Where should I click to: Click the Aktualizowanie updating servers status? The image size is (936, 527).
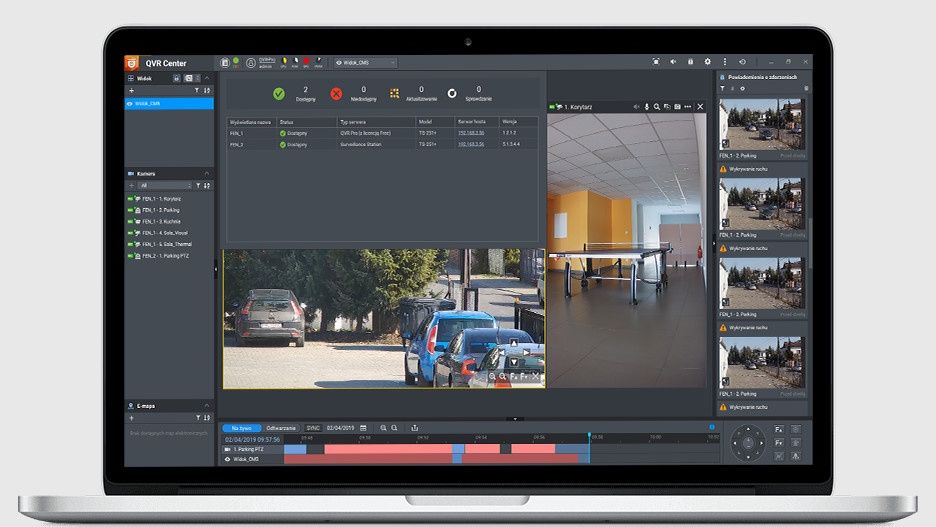tap(414, 94)
